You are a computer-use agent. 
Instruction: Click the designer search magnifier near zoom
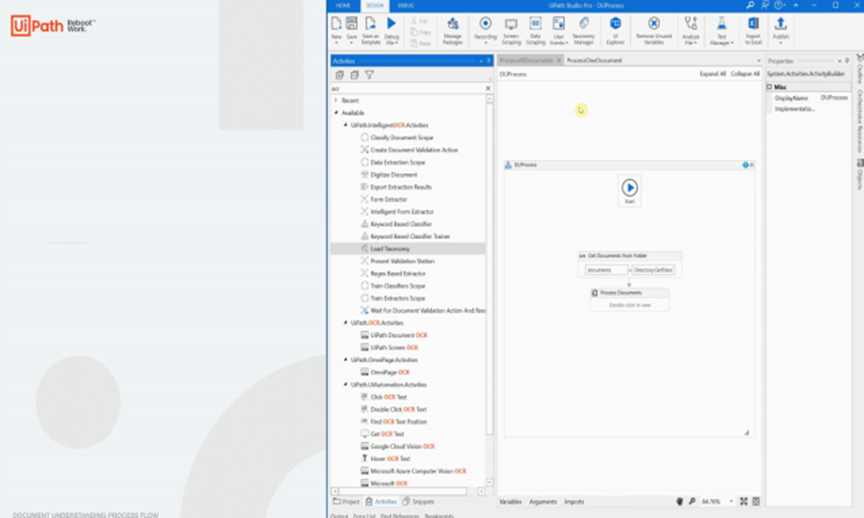tap(692, 501)
